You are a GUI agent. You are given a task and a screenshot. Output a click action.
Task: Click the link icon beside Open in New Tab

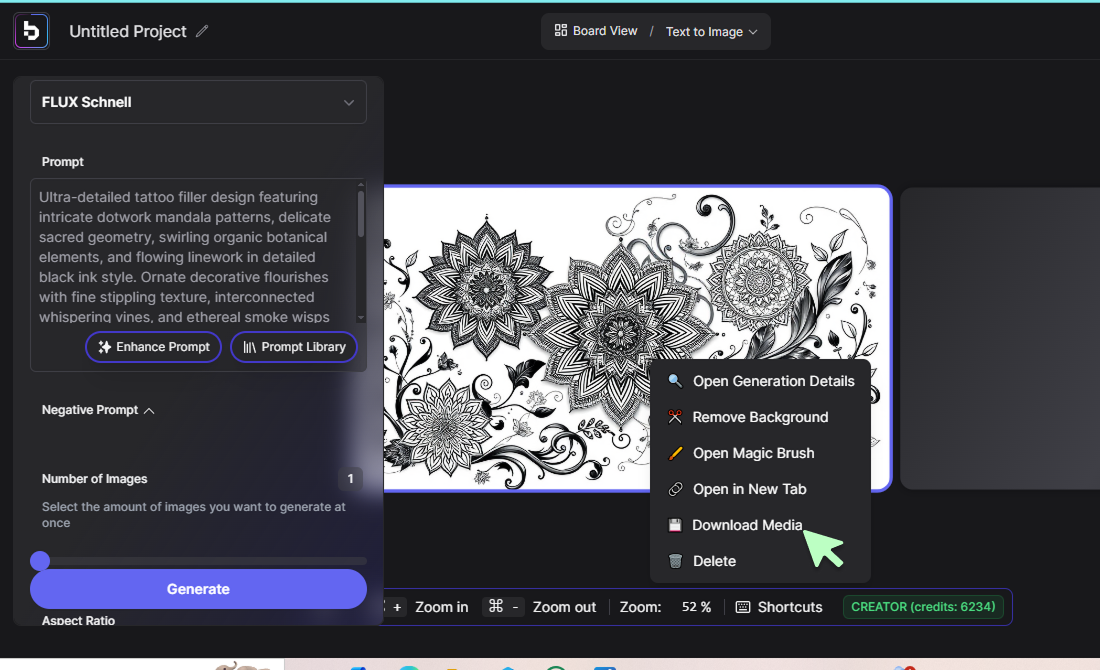pos(675,489)
